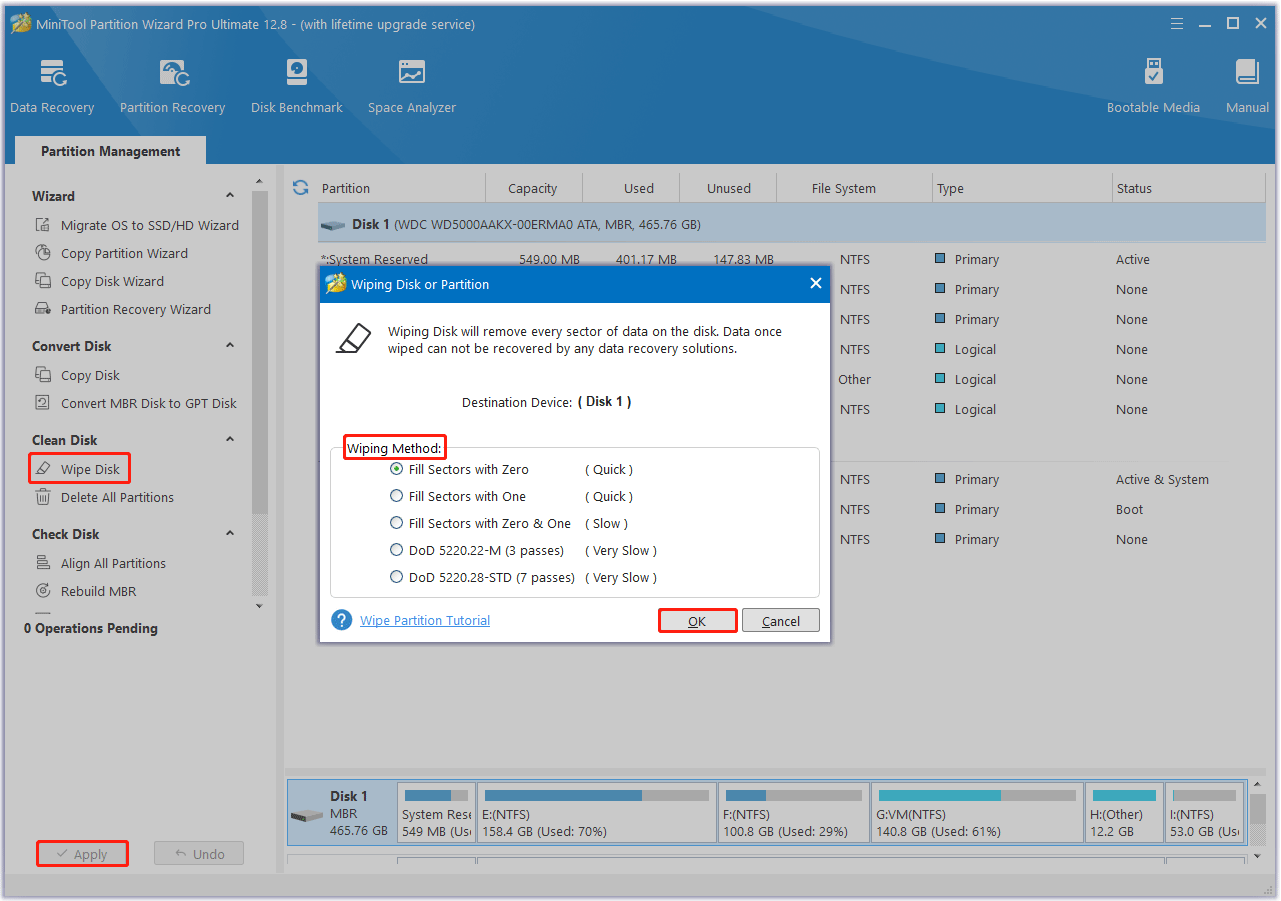Screen dimensions: 1281x901
Task: Collapse the Clean Disk section
Action: (x=230, y=440)
